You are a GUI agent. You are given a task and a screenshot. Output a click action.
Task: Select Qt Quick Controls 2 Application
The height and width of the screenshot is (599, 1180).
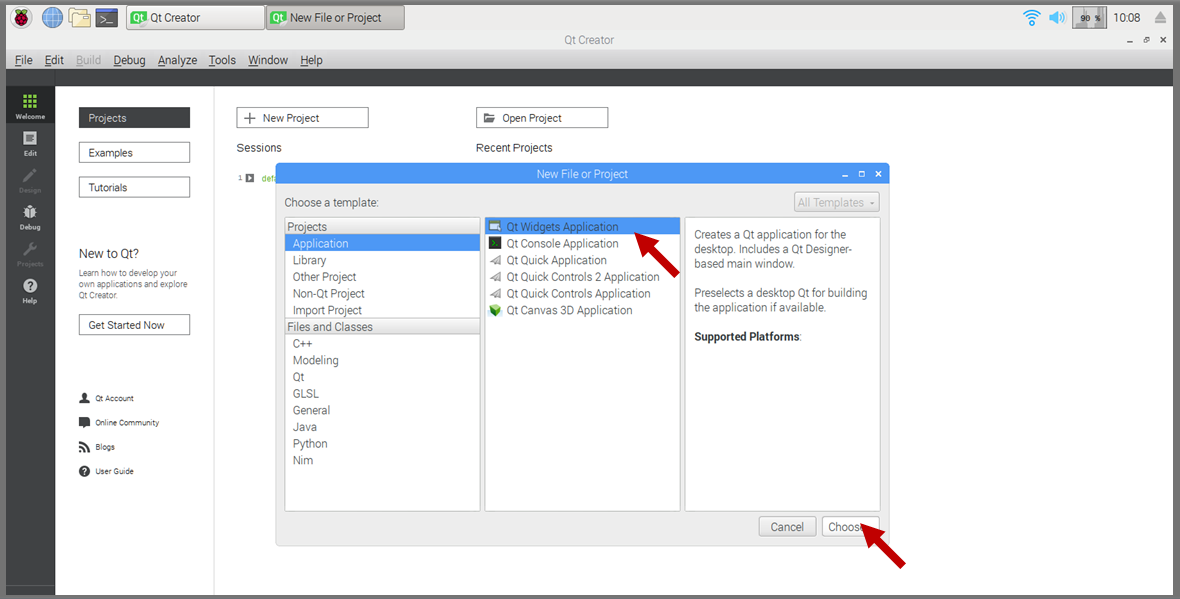[x=582, y=277]
